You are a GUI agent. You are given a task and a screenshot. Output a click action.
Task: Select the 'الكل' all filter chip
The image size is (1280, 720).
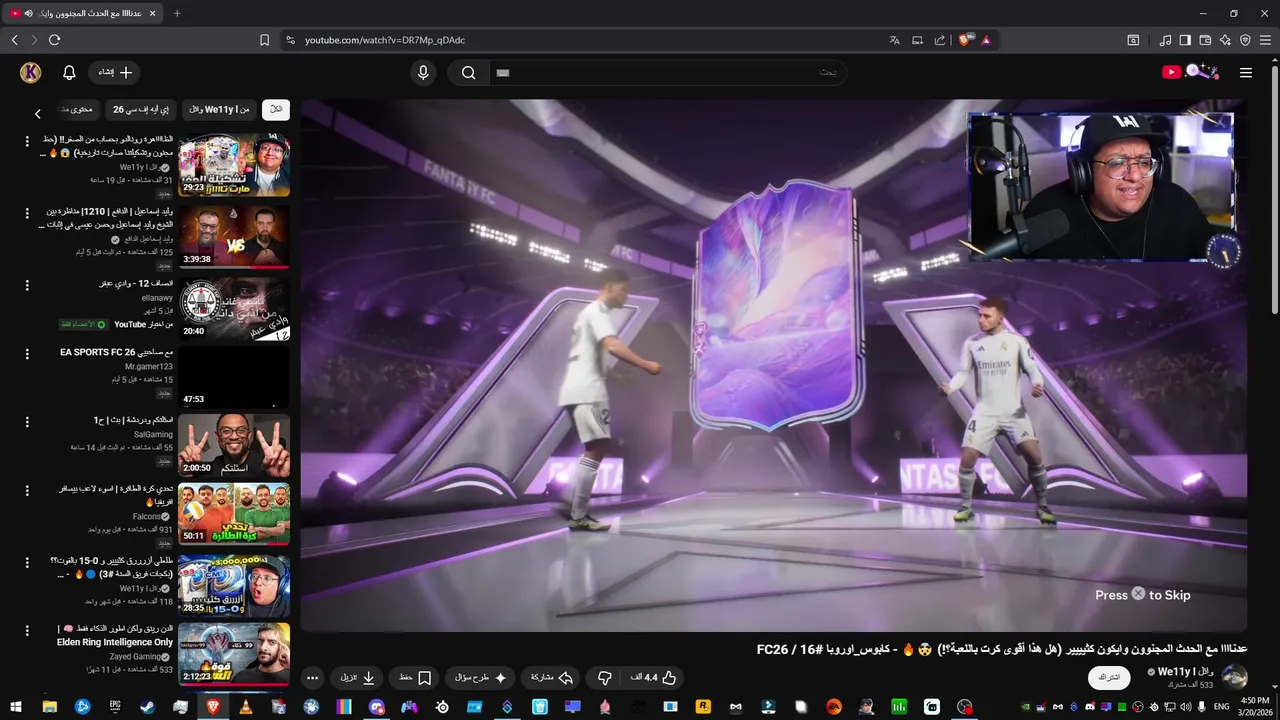click(276, 109)
